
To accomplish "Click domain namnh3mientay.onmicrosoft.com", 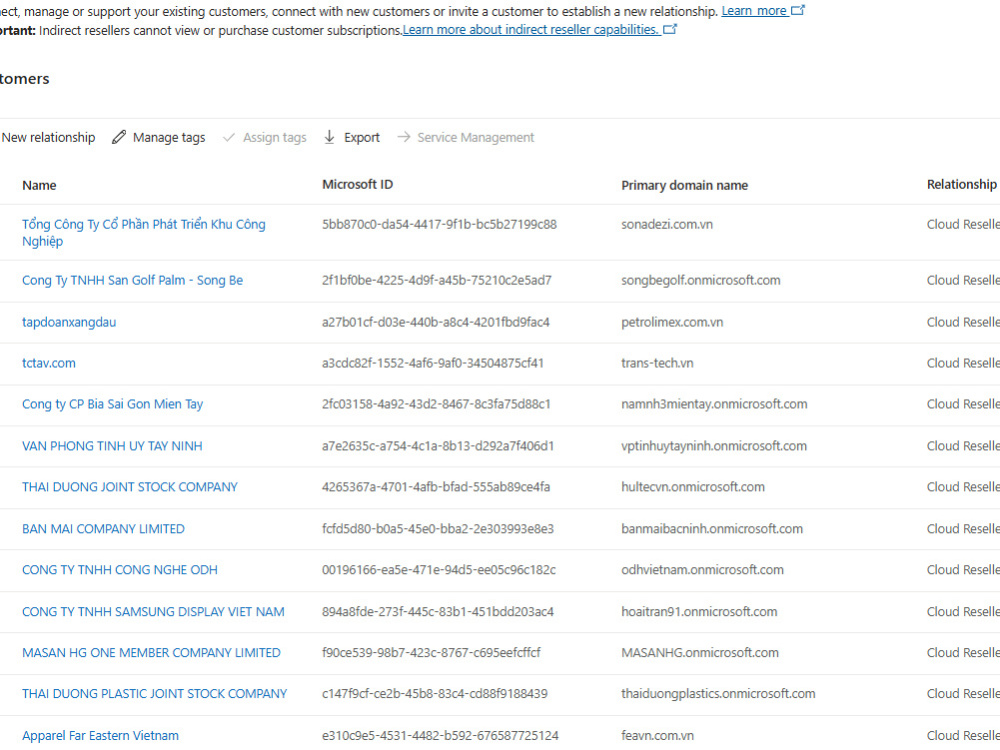I will tap(714, 404).
